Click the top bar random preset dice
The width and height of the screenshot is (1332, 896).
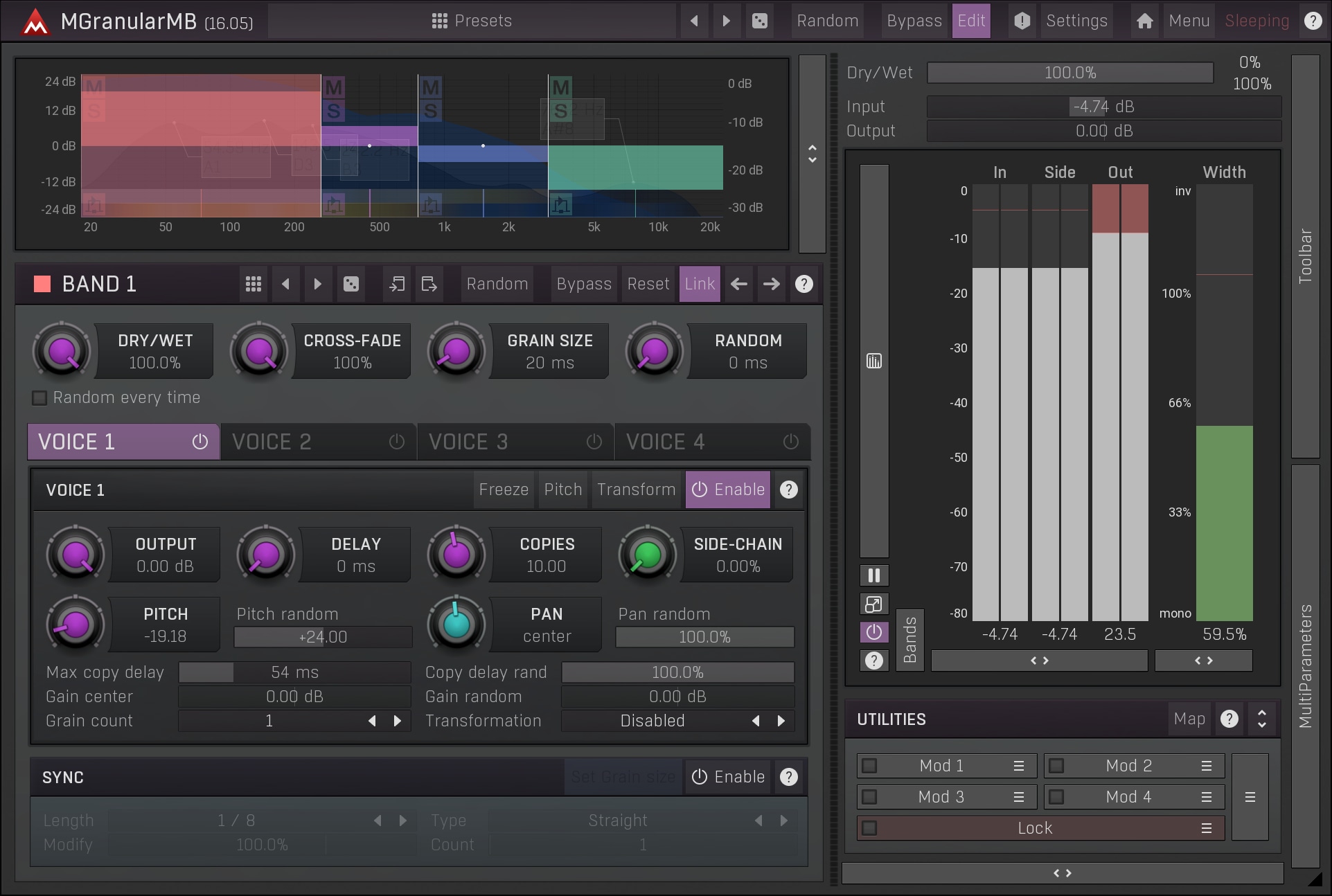760,21
